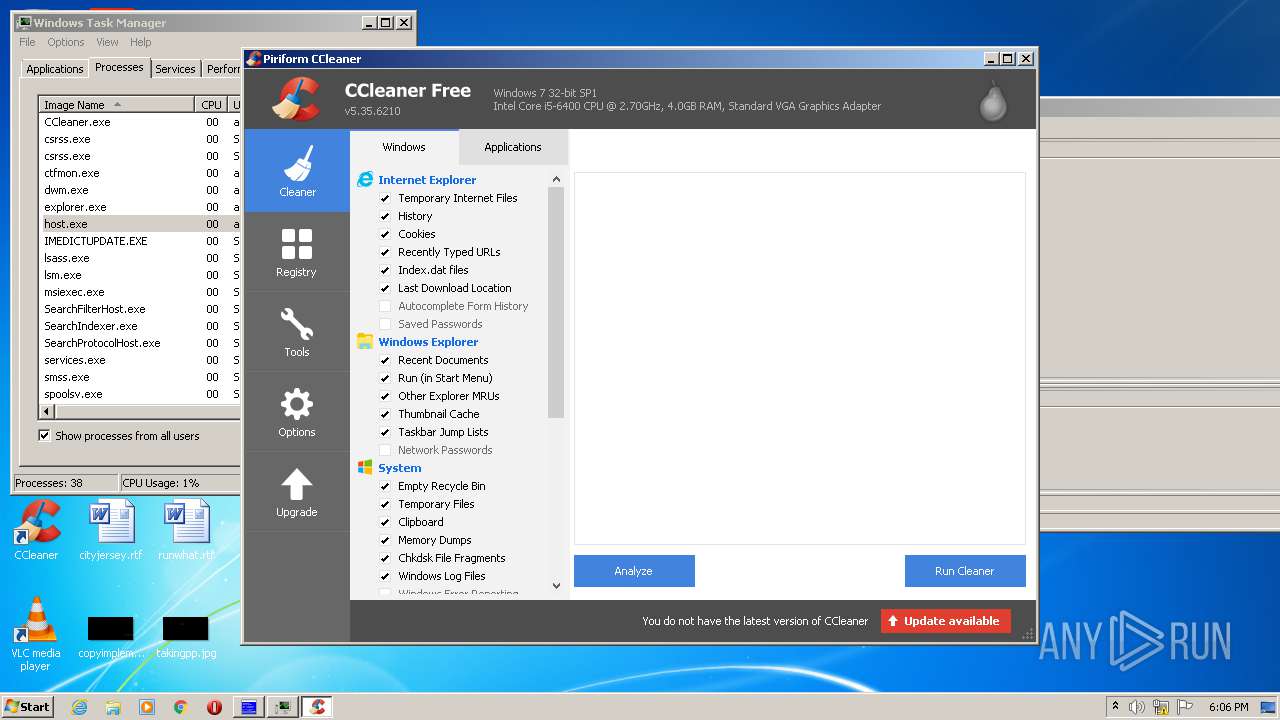The width and height of the screenshot is (1280, 720).
Task: Click the CCleaner broom logo in header
Action: (x=296, y=99)
